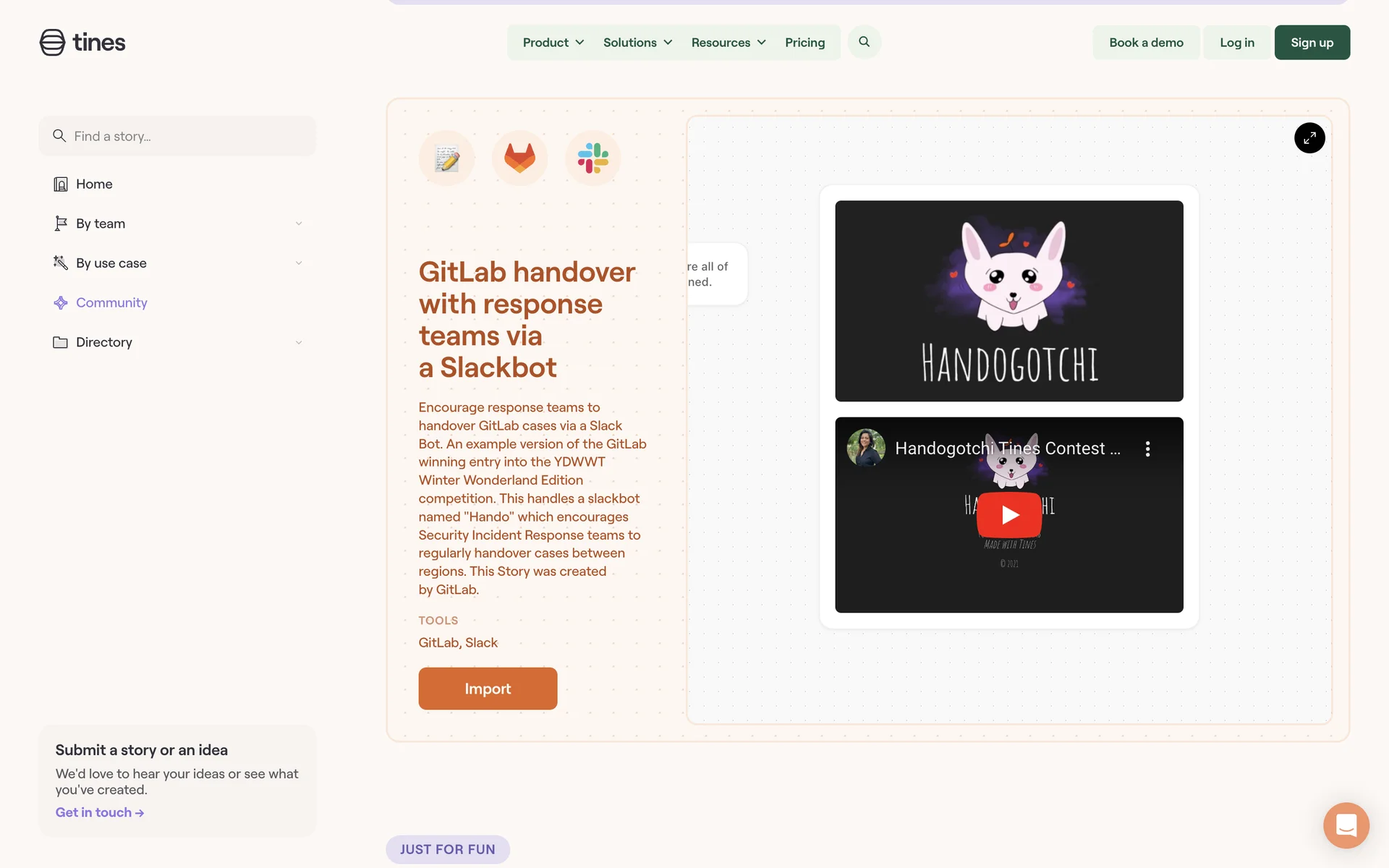1389x868 pixels.
Task: Click the Find a story search field
Action: (177, 136)
